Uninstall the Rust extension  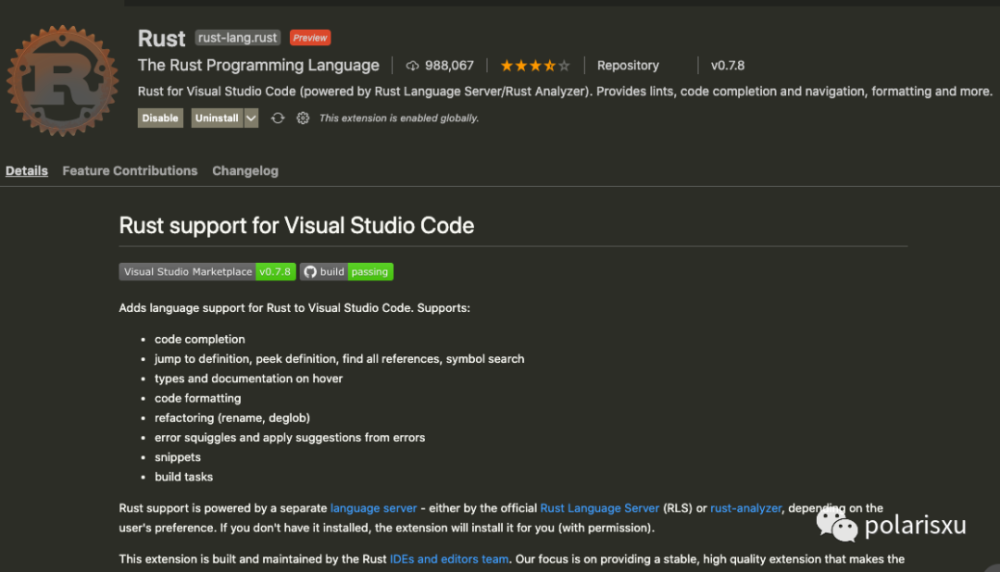tap(217, 118)
